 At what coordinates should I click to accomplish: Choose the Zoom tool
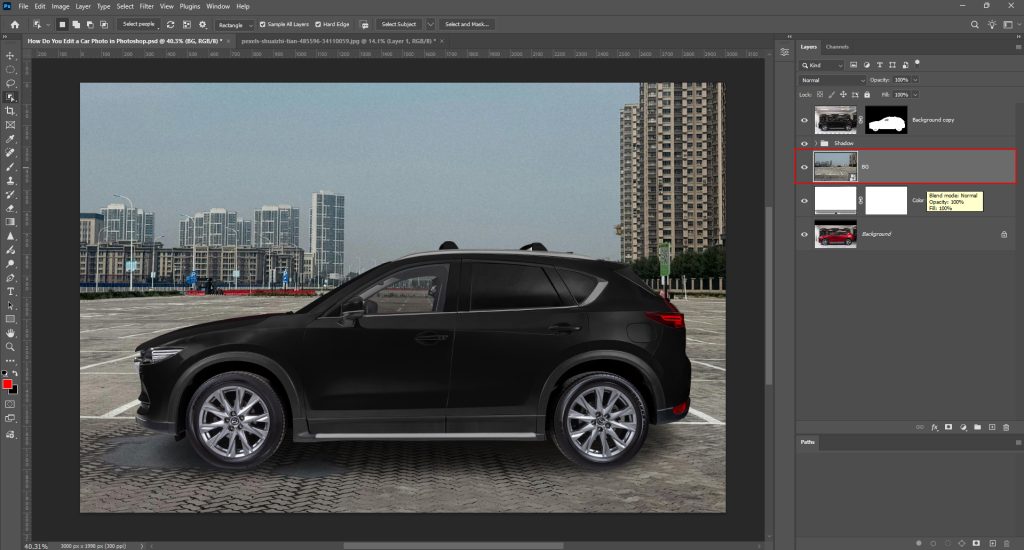point(10,346)
